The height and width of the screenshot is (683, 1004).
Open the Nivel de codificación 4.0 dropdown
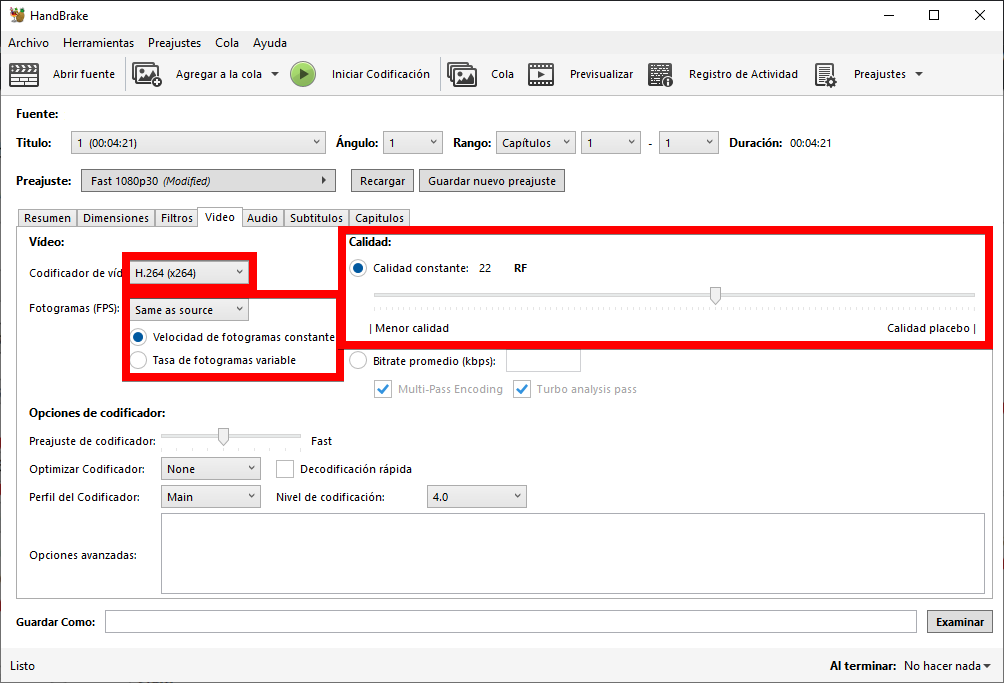tap(476, 497)
